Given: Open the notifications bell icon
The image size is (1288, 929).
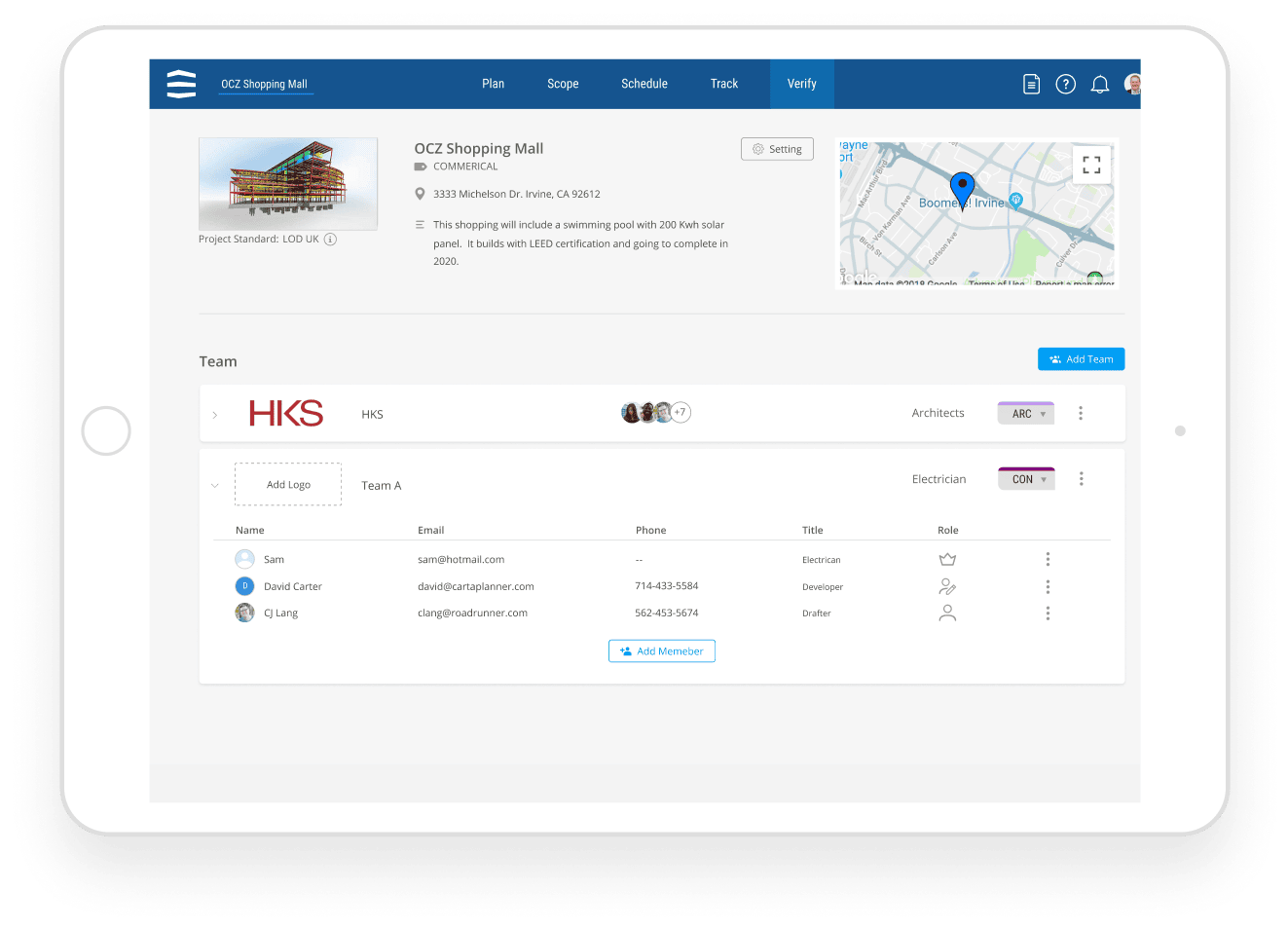Looking at the screenshot, I should [x=1099, y=84].
